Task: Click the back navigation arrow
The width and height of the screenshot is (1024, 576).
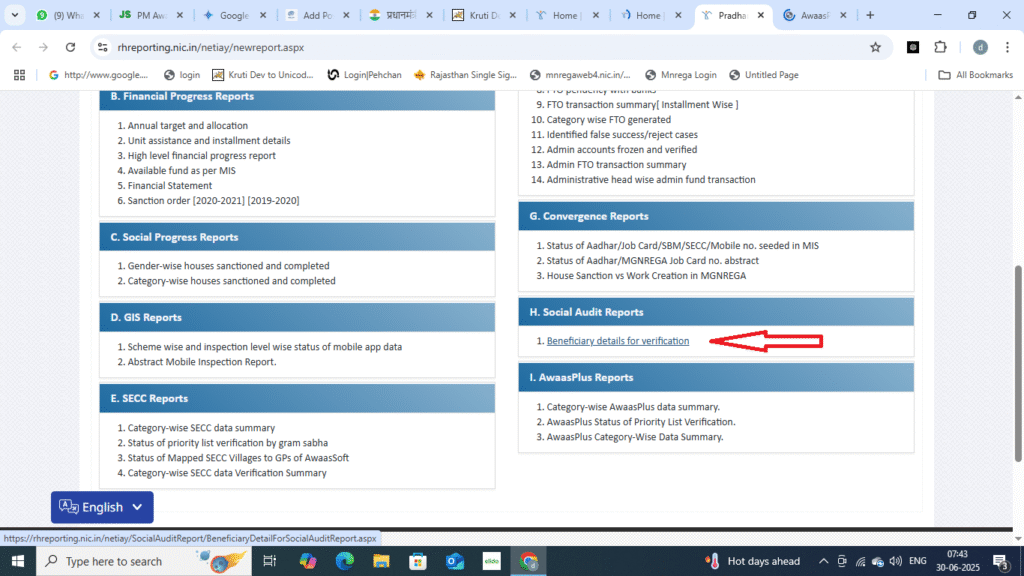Action: 16,47
